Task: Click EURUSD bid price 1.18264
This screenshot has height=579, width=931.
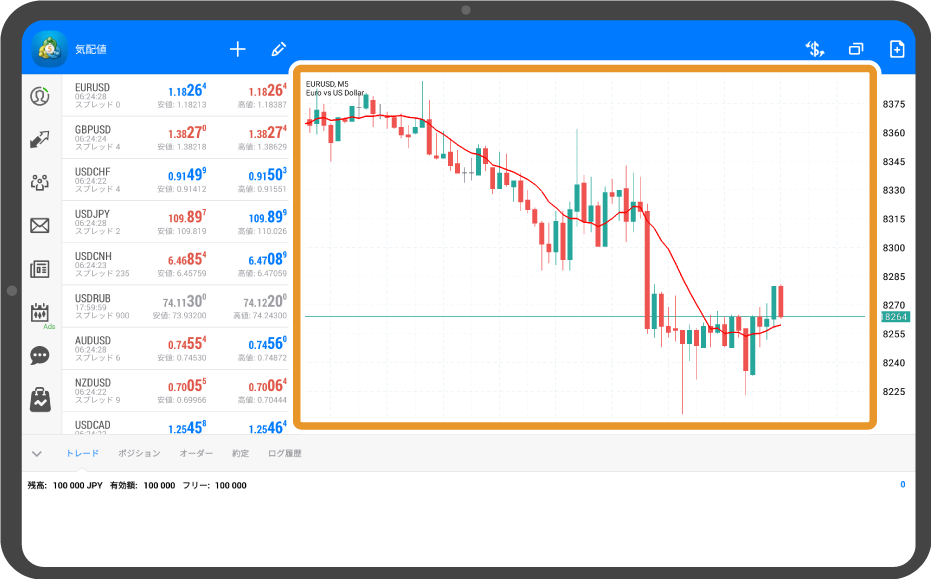Action: pyautogui.click(x=187, y=90)
